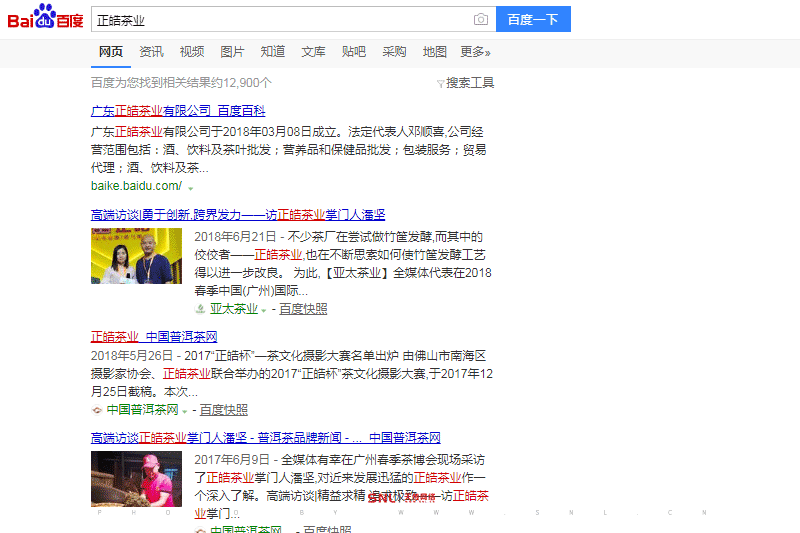Click the 亚太茶业 source icon
Screen dimensions: 800x533
[x=201, y=309]
